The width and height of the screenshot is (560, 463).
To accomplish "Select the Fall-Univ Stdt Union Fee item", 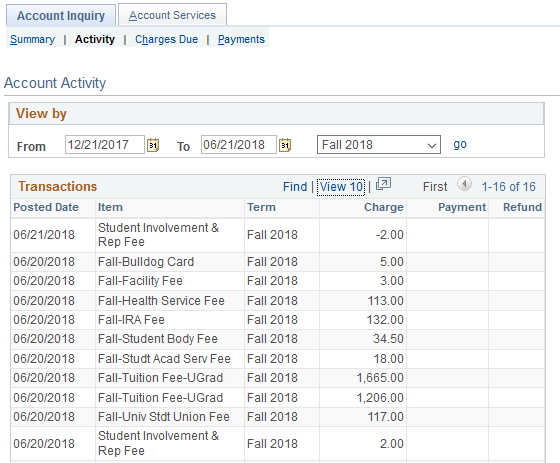I will pyautogui.click(x=164, y=417).
